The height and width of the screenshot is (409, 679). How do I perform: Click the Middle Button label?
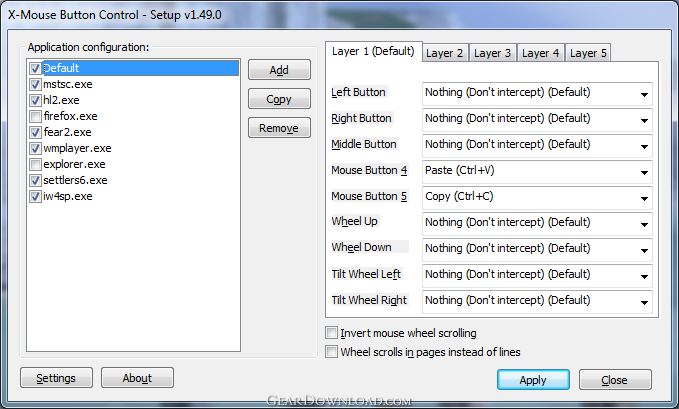click(364, 144)
